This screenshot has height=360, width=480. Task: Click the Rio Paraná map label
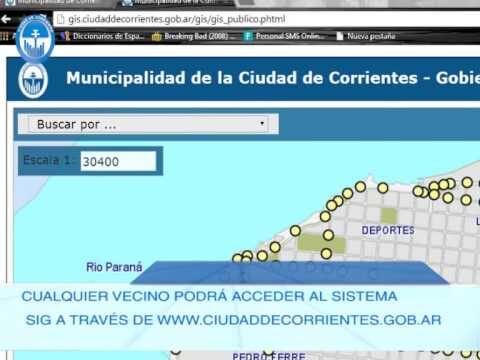114,267
